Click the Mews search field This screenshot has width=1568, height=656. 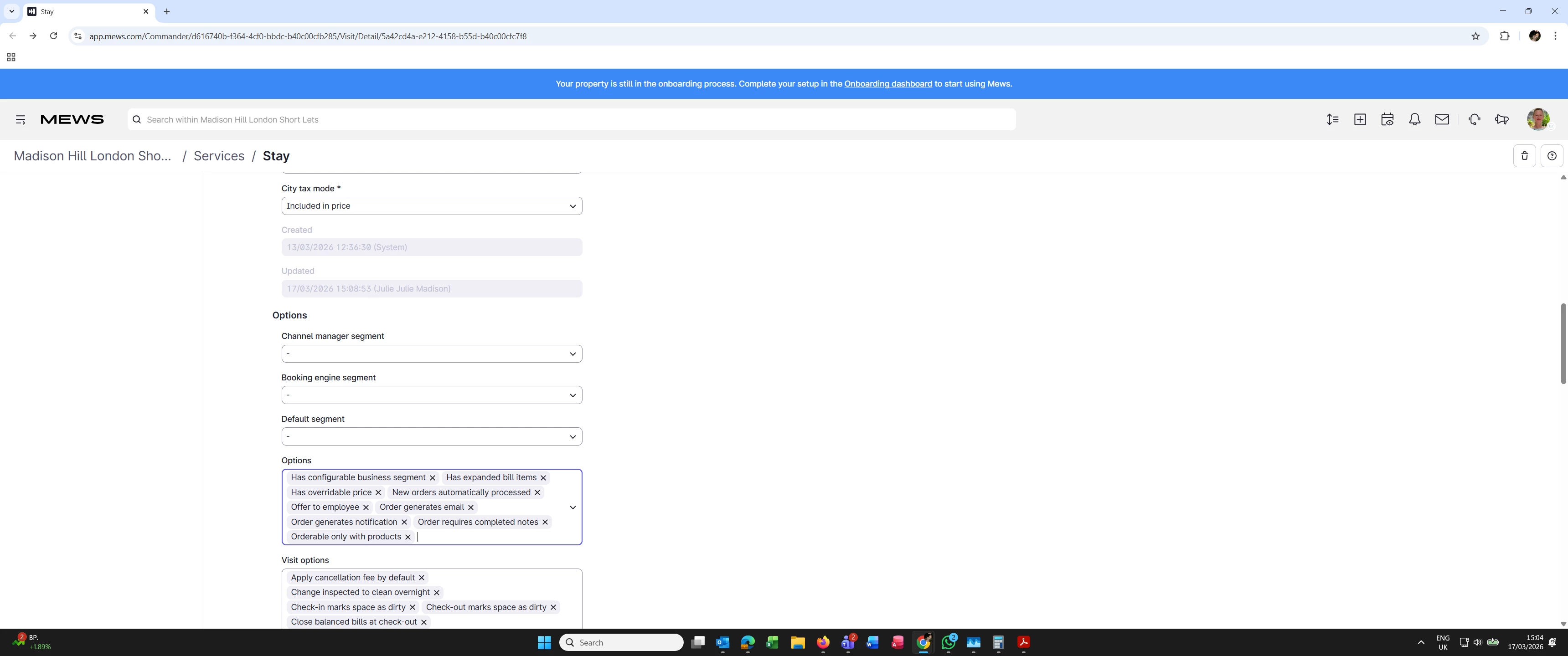pyautogui.click(x=571, y=119)
